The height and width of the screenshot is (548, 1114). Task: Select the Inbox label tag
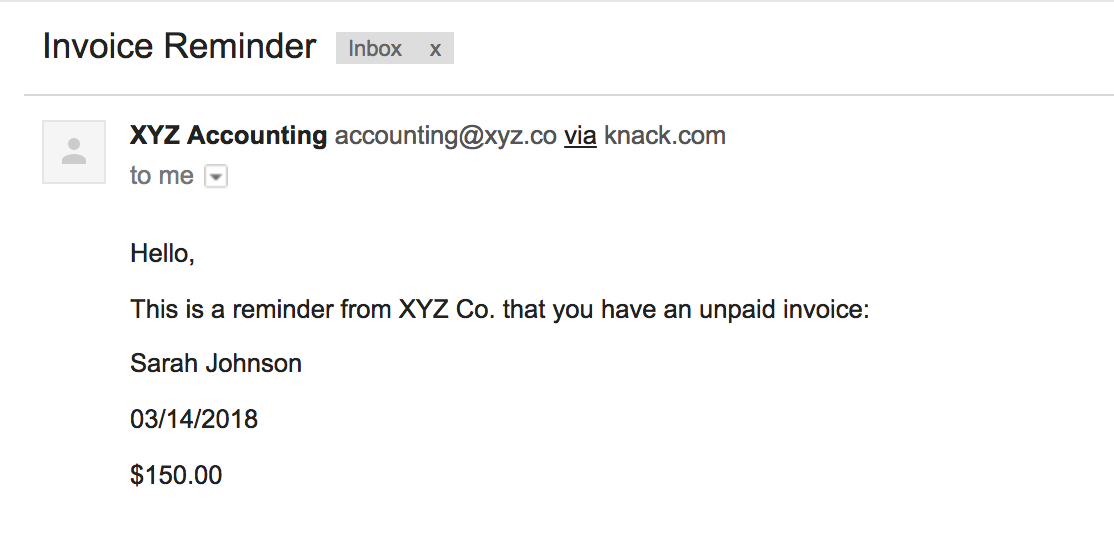pyautogui.click(x=375, y=49)
